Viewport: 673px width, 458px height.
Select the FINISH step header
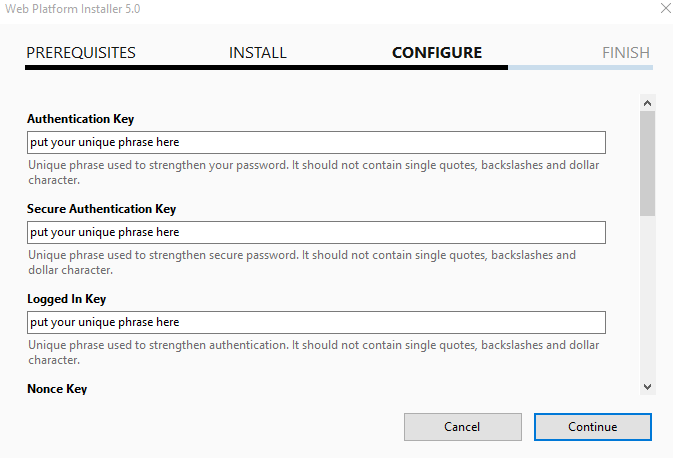click(626, 53)
